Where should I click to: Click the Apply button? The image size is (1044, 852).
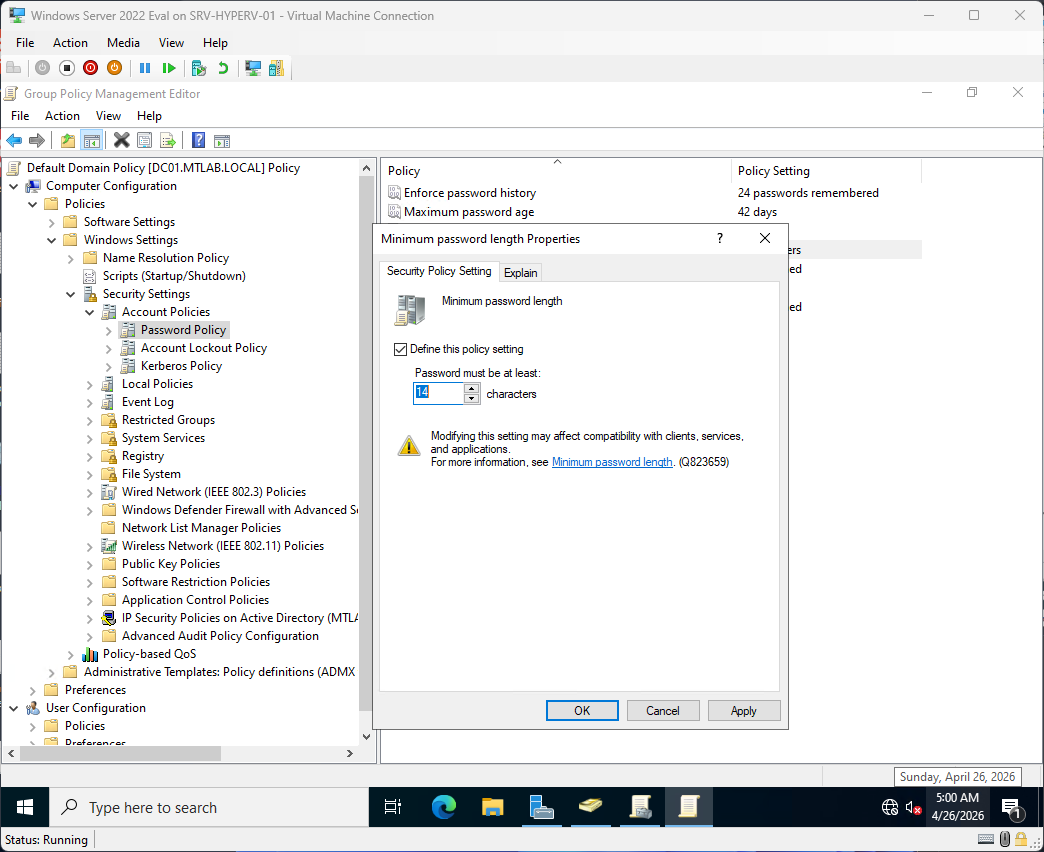click(x=744, y=710)
